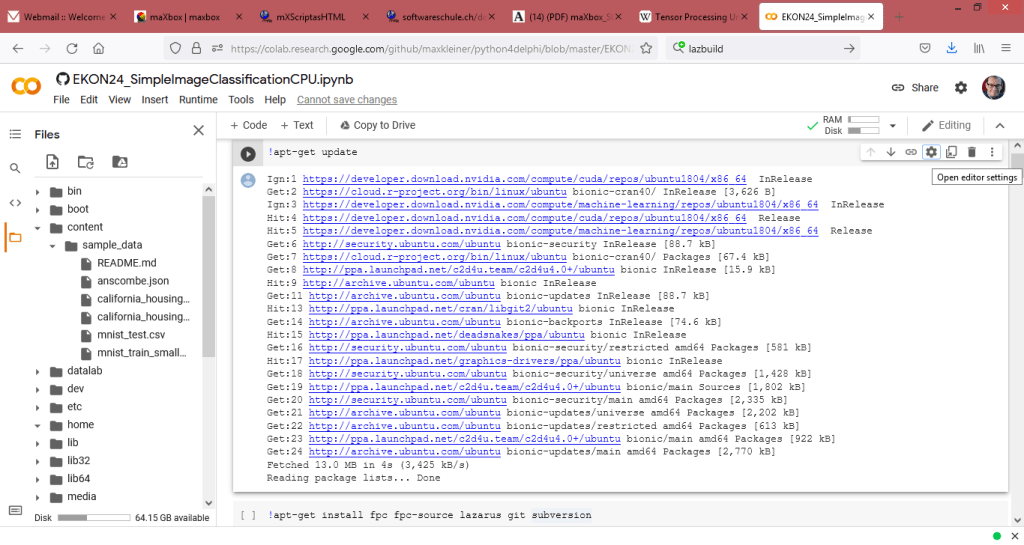Click upload to session storage icon
This screenshot has height=545, width=1024.
[x=53, y=162]
